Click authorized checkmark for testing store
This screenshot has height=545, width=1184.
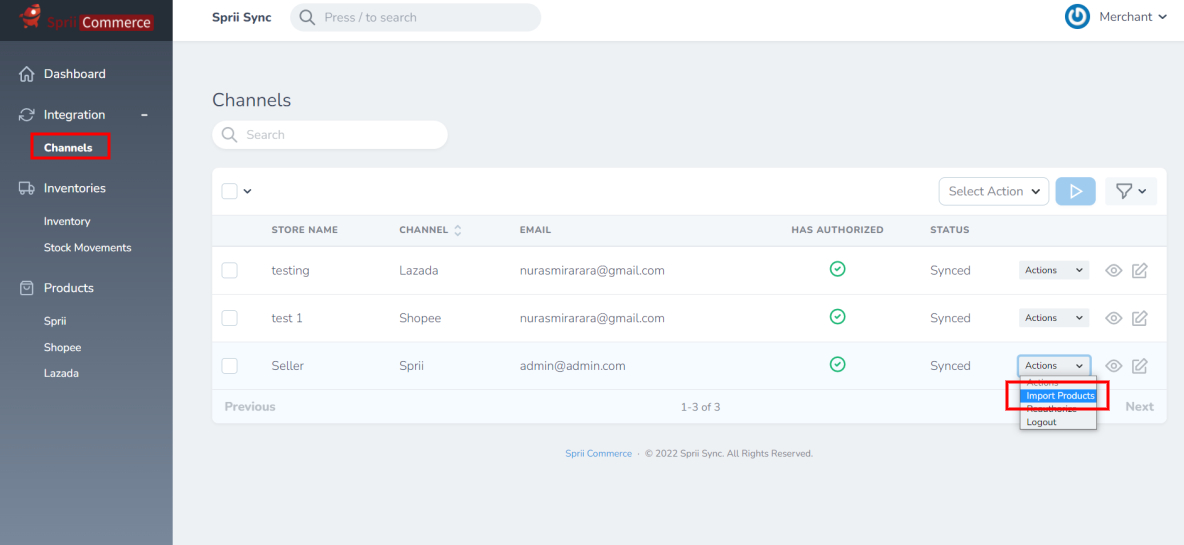coord(837,269)
